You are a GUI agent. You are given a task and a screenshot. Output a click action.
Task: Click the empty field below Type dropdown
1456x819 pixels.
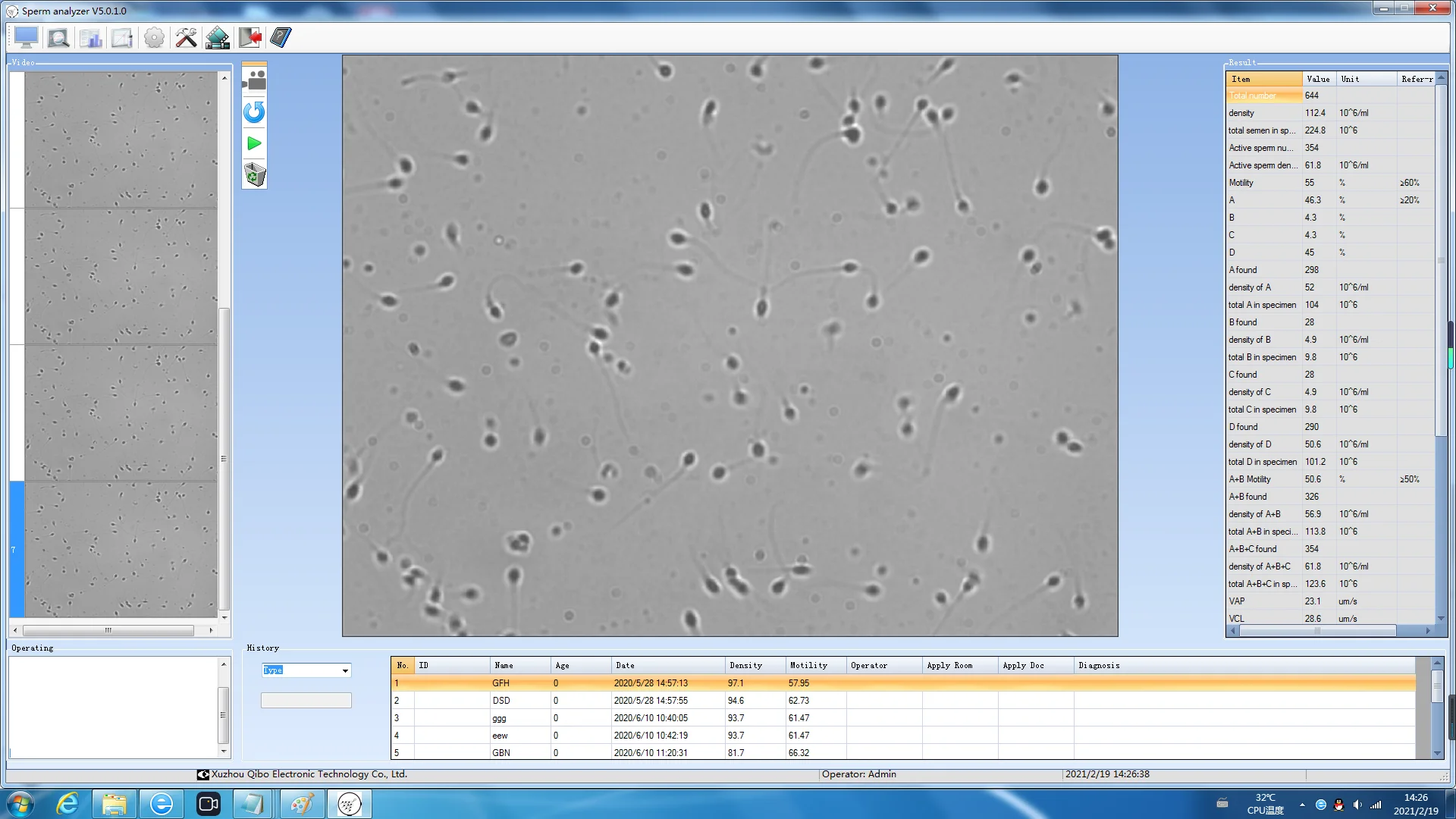click(306, 700)
